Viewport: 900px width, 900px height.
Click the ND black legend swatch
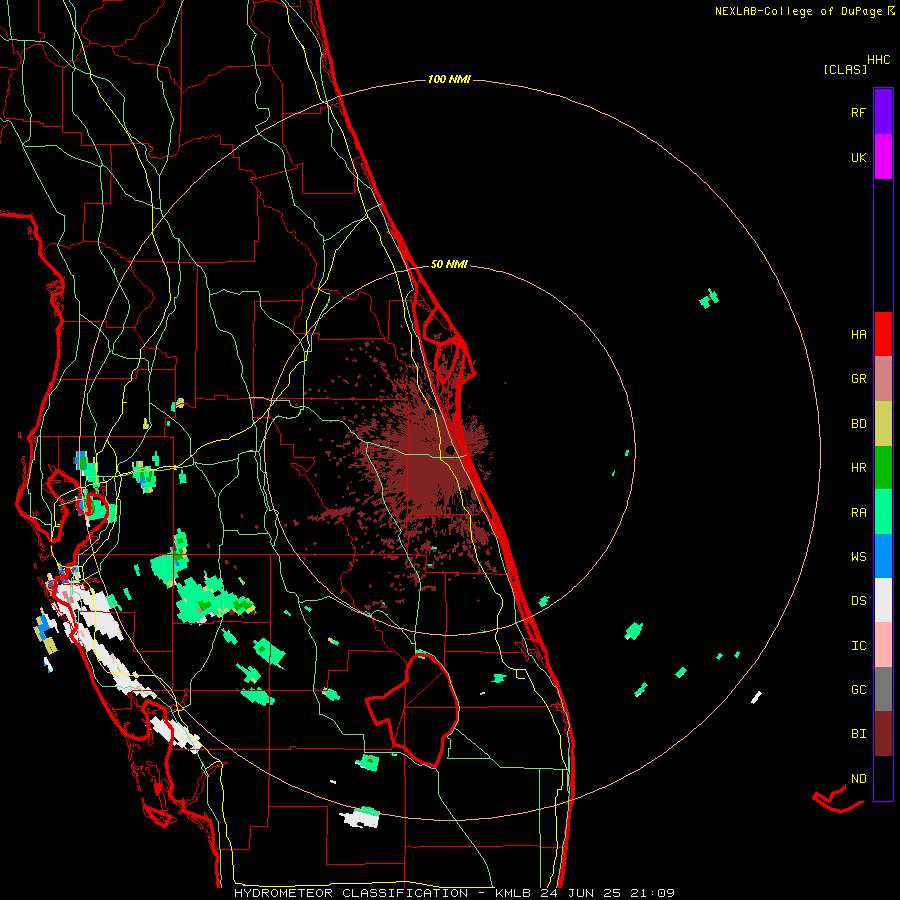pos(883,778)
